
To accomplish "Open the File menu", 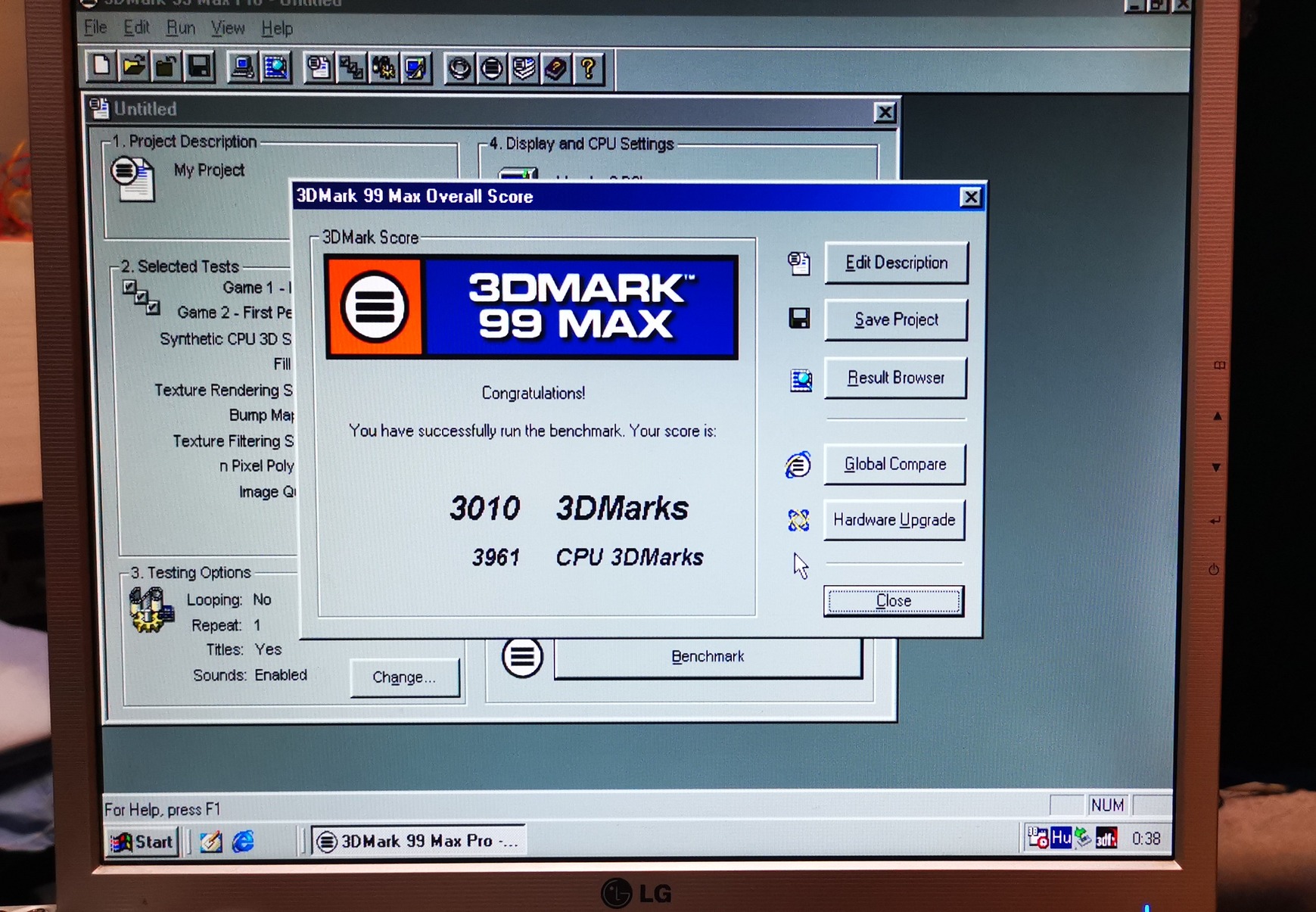I will coord(95,28).
